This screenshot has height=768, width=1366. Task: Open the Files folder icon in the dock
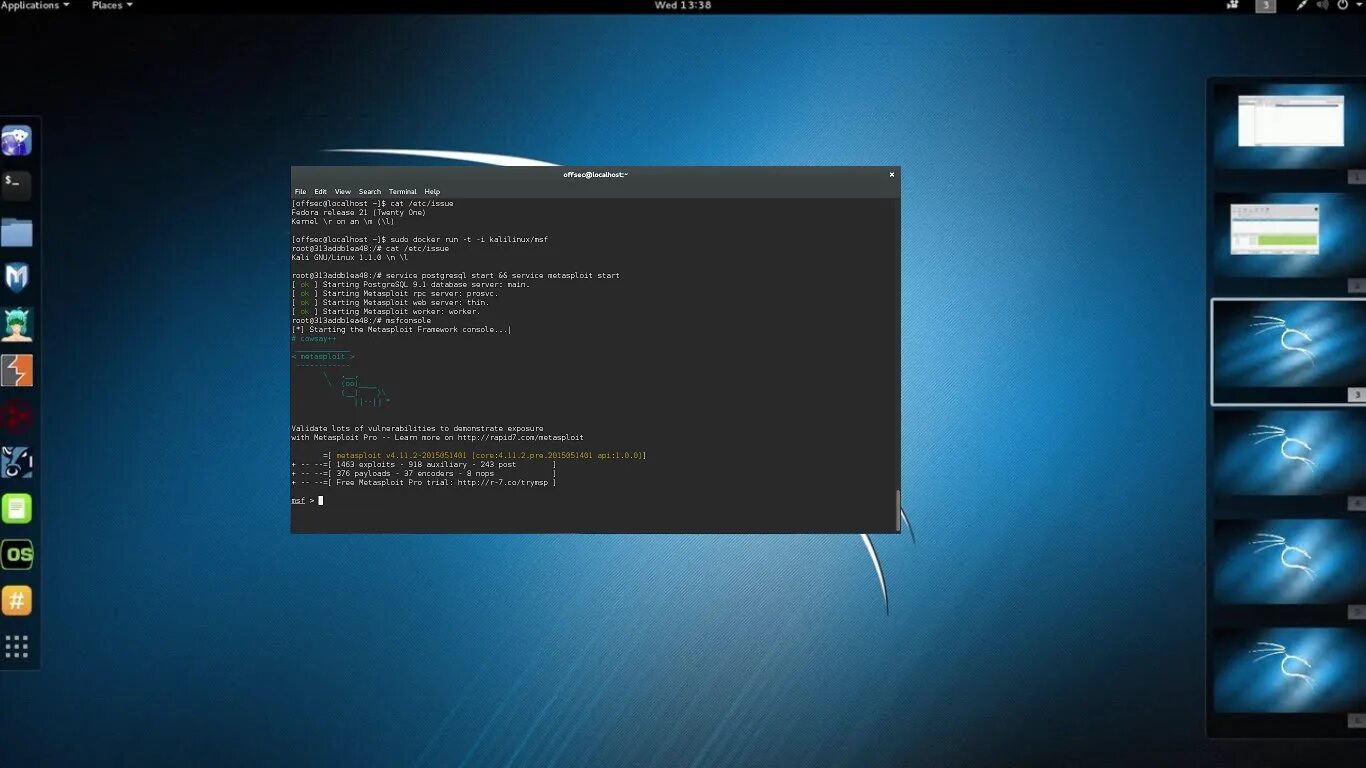17,232
